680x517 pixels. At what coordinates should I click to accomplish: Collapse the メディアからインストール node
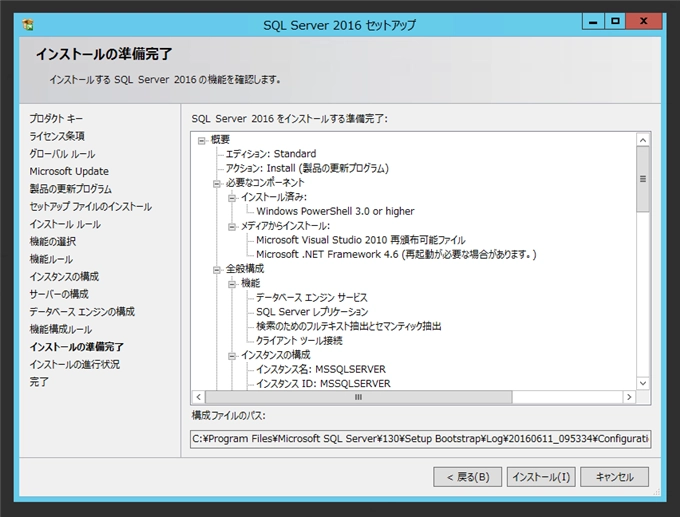(x=232, y=227)
